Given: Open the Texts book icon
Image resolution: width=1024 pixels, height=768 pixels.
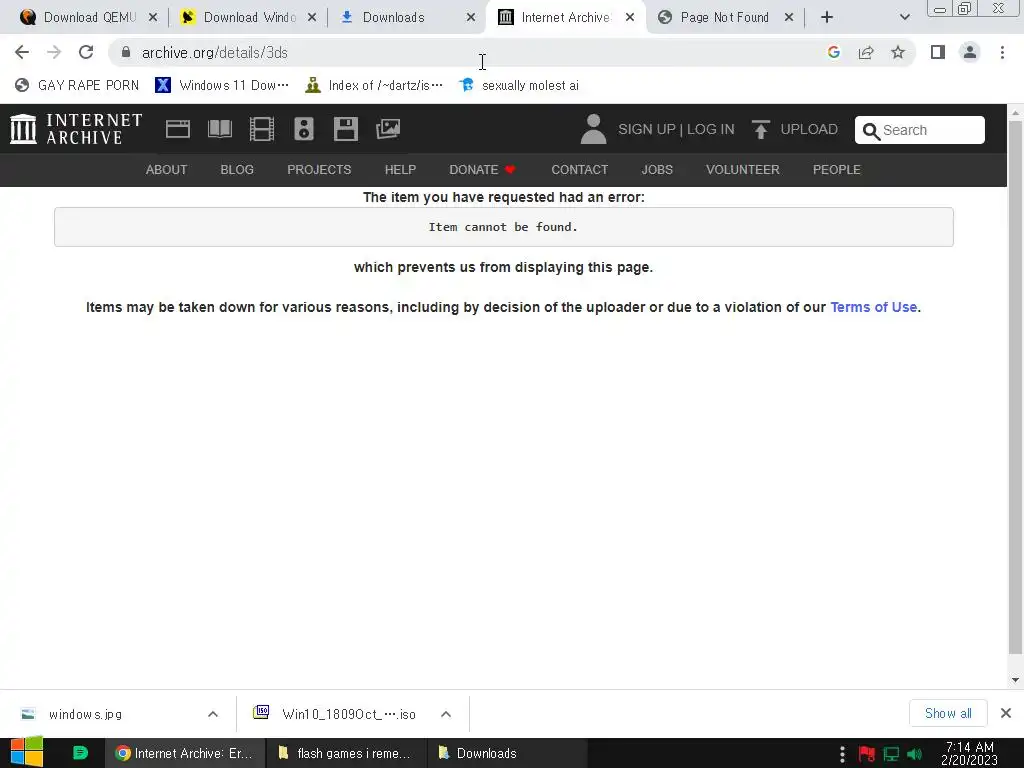Looking at the screenshot, I should point(219,129).
